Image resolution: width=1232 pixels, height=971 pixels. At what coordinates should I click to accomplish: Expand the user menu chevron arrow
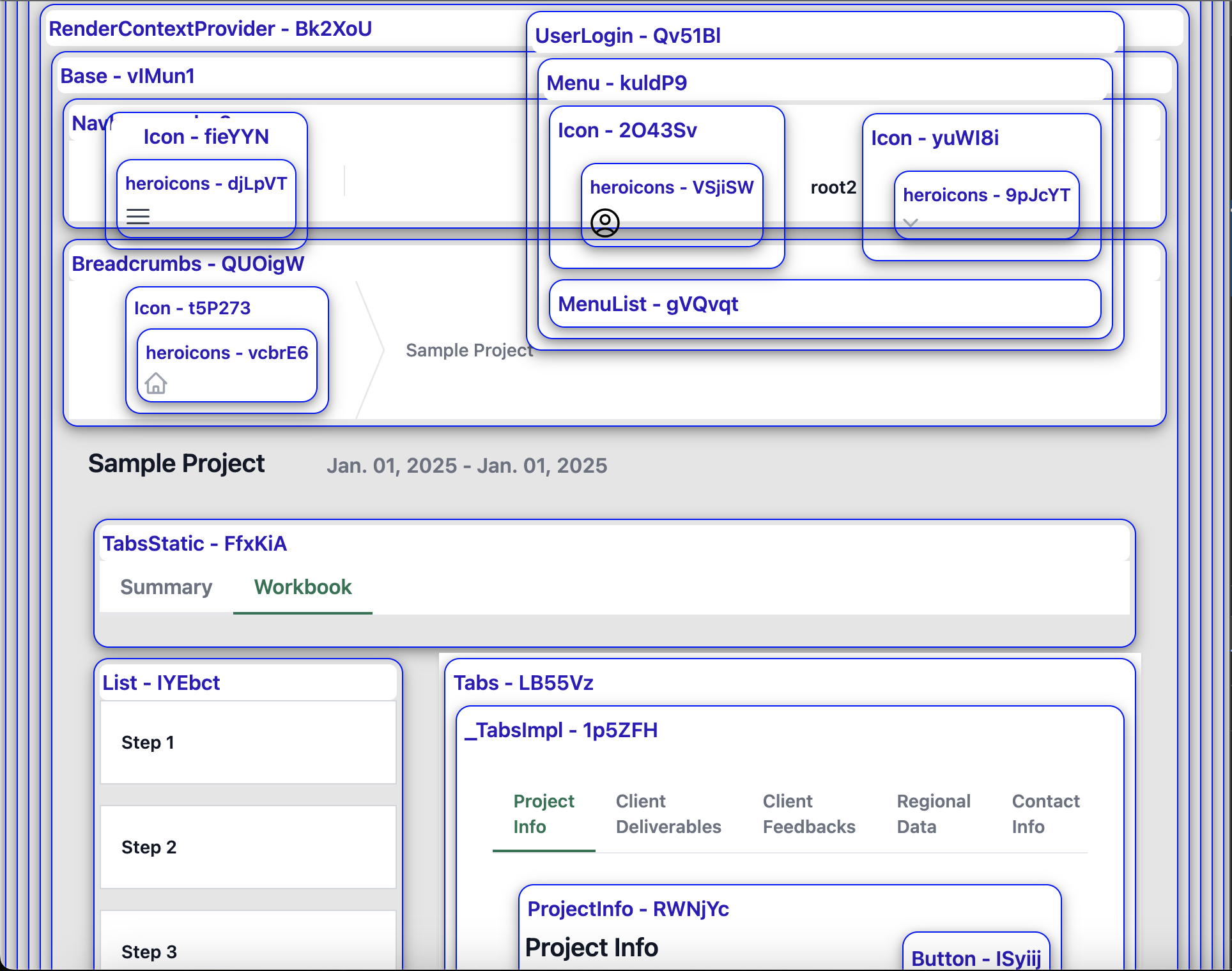[911, 223]
